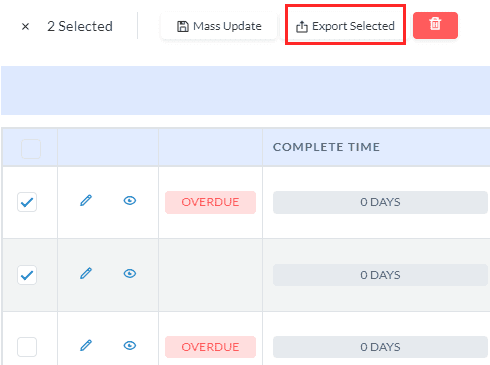The height and width of the screenshot is (365, 490).
Task: Click the 0 DAYS value in the first row
Action: [x=380, y=202]
